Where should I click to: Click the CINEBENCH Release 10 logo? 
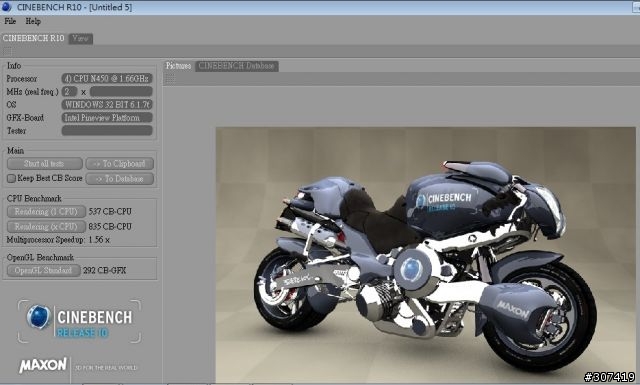80,321
